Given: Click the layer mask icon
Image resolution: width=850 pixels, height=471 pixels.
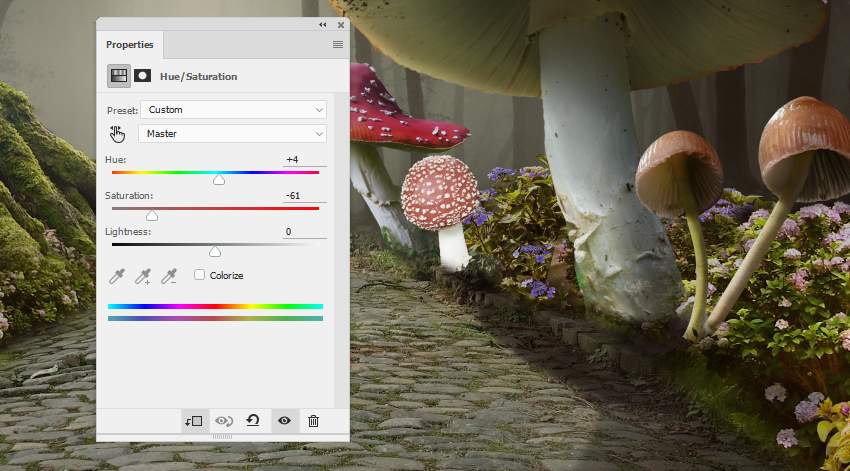Looking at the screenshot, I should (x=143, y=76).
